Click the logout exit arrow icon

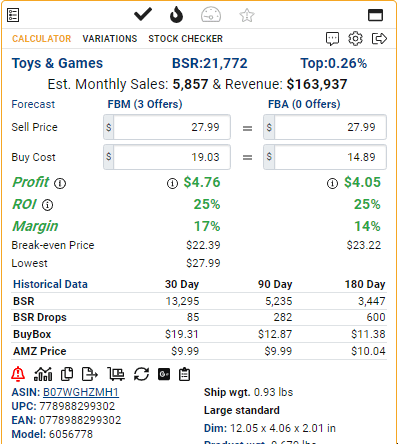point(379,39)
